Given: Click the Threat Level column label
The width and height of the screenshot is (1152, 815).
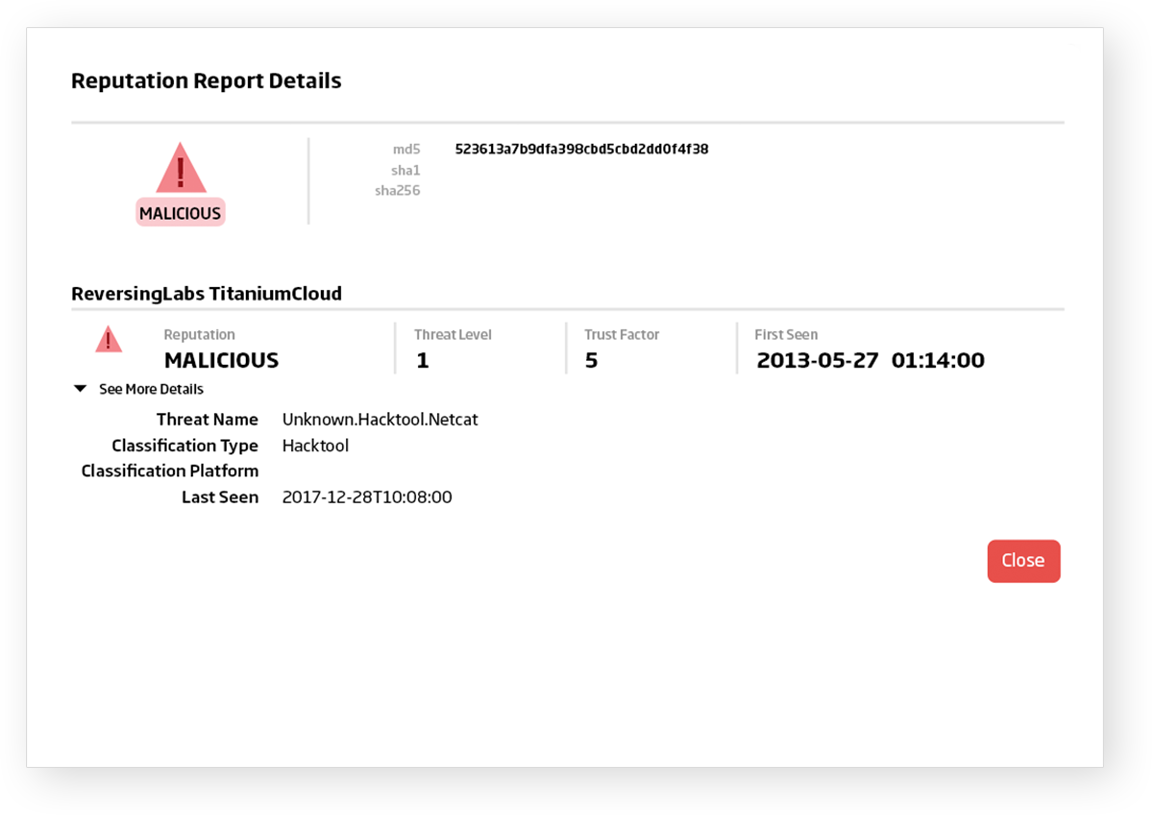Looking at the screenshot, I should coord(453,334).
